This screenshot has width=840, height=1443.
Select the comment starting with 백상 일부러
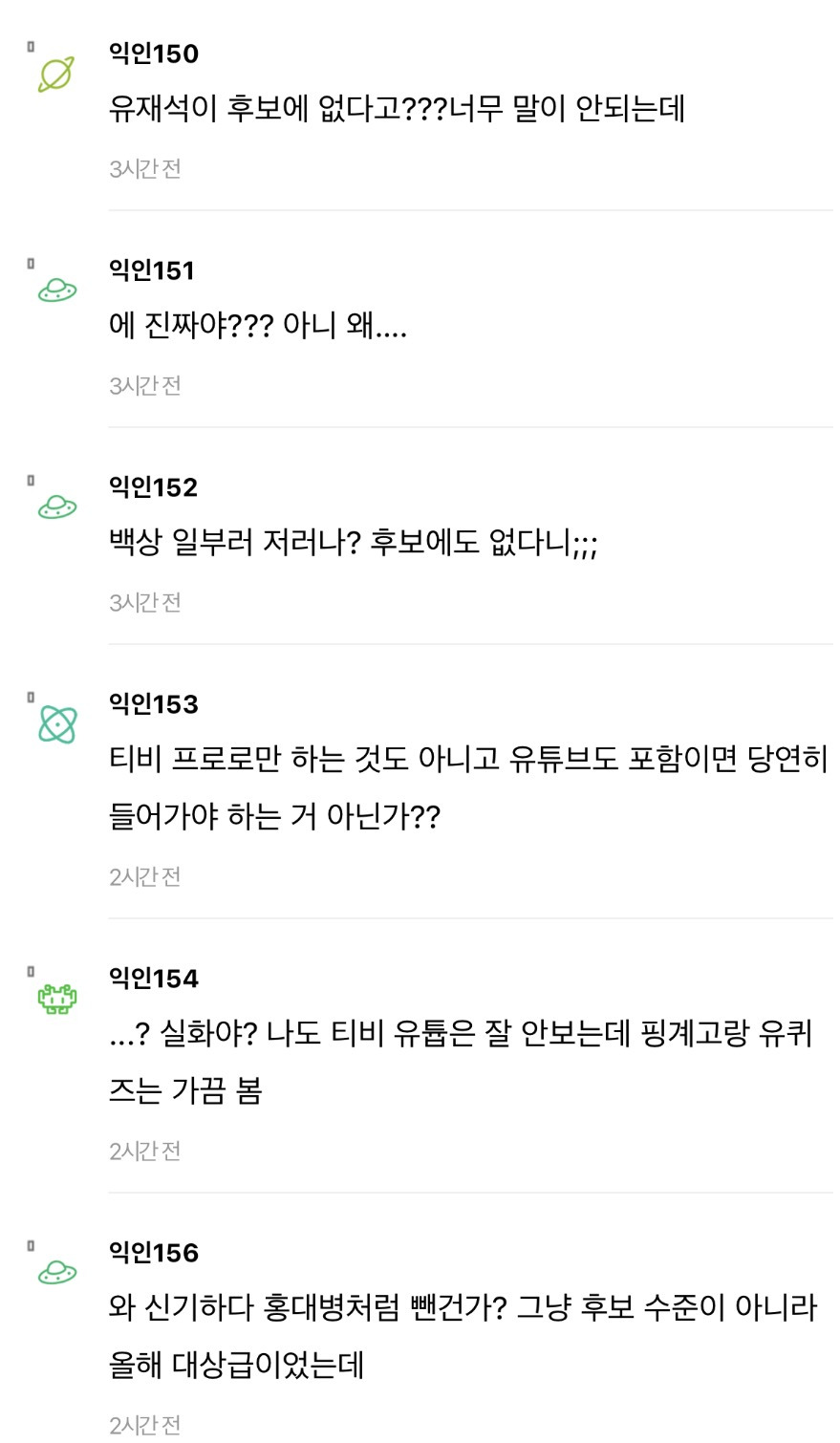click(x=353, y=543)
